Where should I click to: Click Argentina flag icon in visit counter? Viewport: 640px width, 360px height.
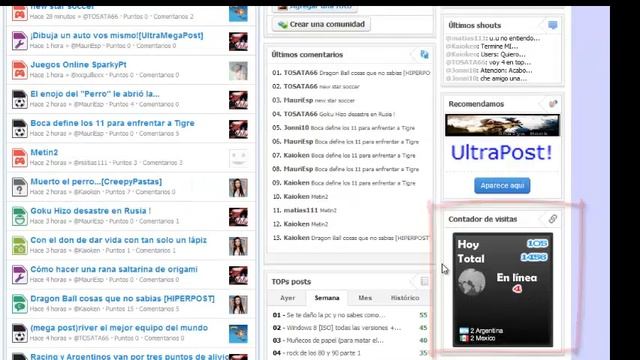(464, 331)
